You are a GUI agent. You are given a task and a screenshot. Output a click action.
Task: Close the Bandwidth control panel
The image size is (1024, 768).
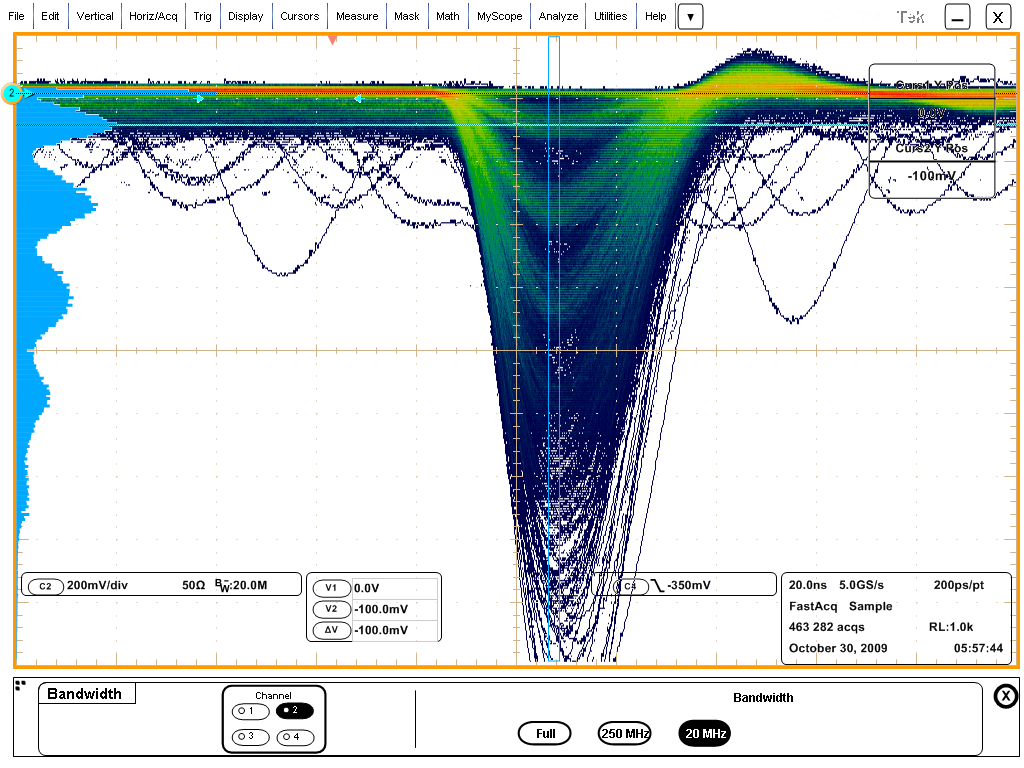point(1005,696)
